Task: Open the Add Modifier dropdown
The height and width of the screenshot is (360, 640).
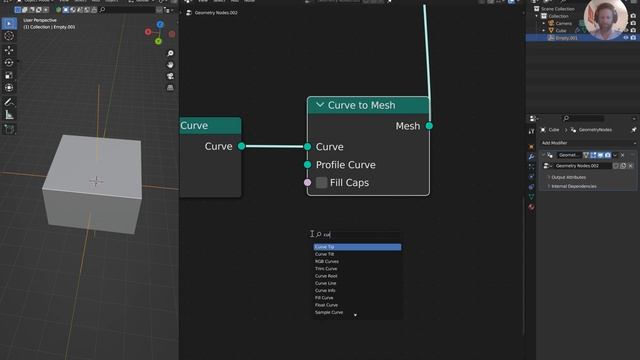Action: click(x=588, y=143)
